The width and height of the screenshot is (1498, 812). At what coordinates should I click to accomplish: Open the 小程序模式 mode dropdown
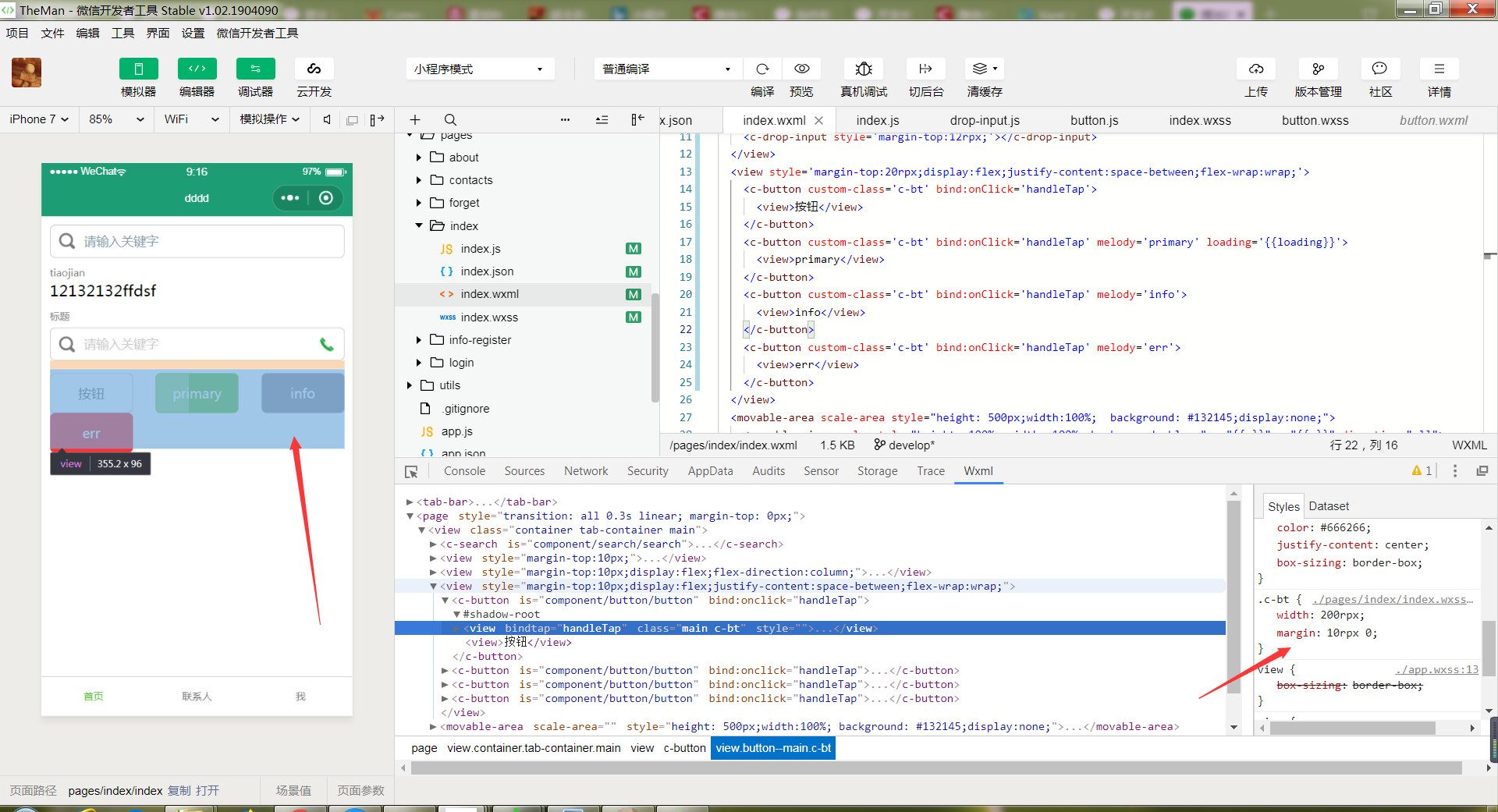tap(479, 69)
